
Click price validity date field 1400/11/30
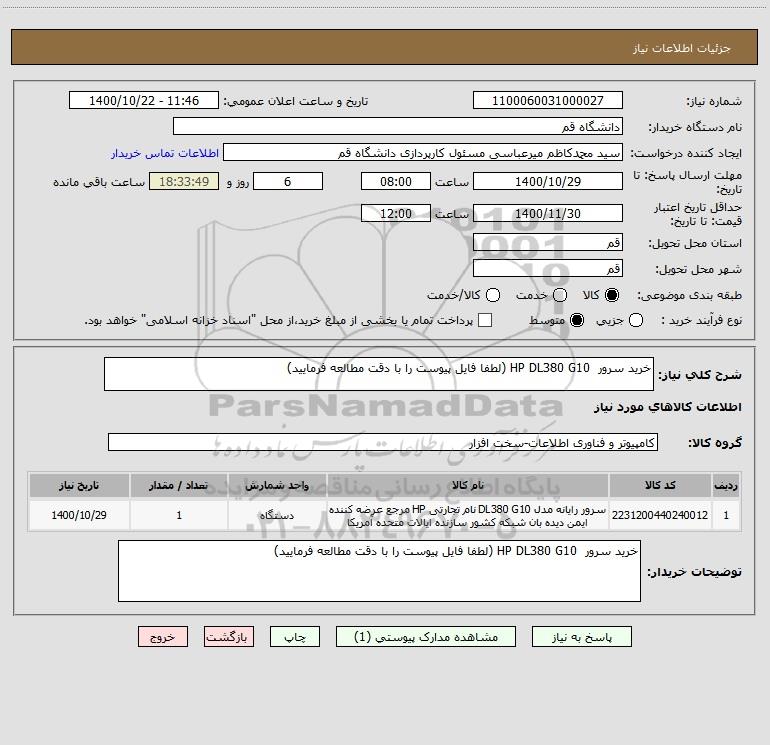pyautogui.click(x=548, y=213)
